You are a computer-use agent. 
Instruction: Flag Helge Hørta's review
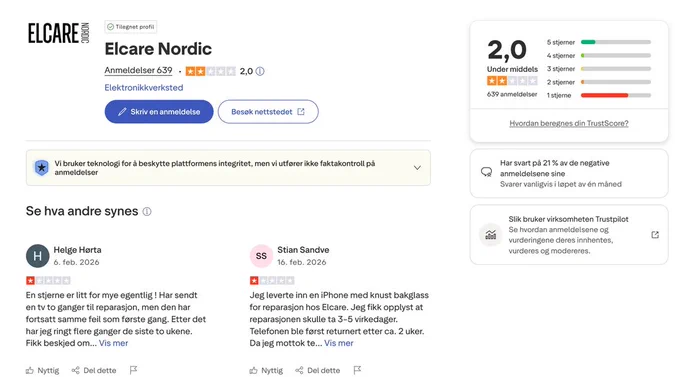[x=134, y=370]
